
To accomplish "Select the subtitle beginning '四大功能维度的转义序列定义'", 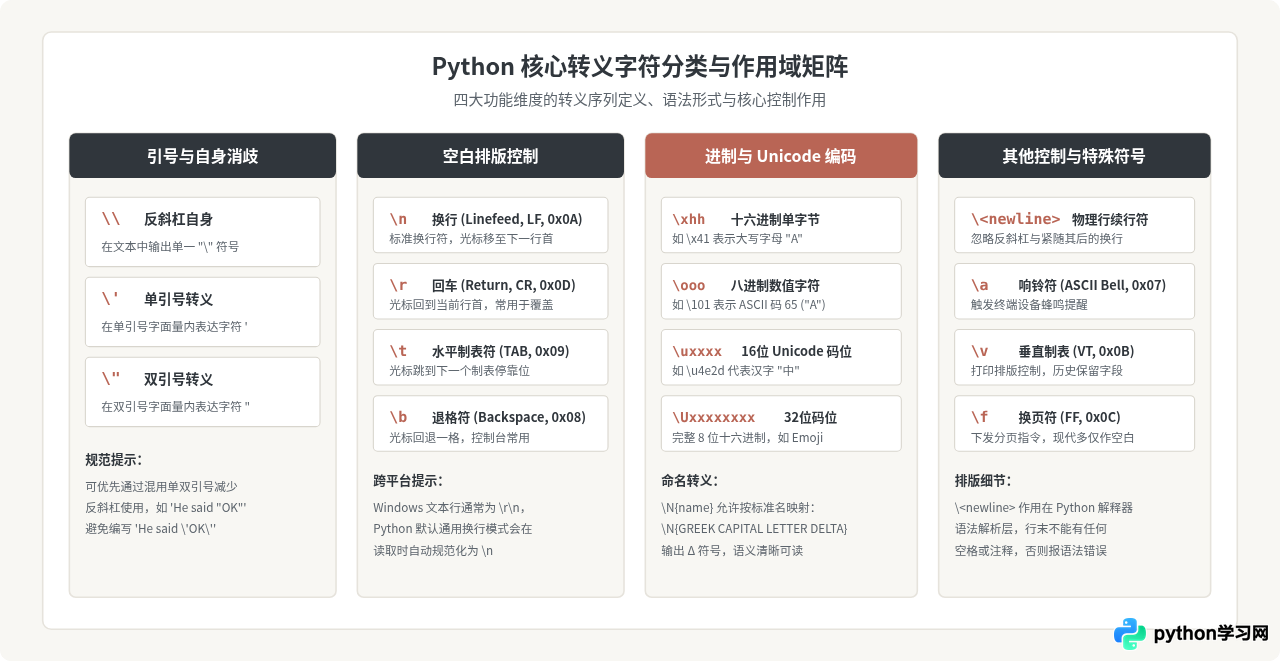I will click(640, 100).
